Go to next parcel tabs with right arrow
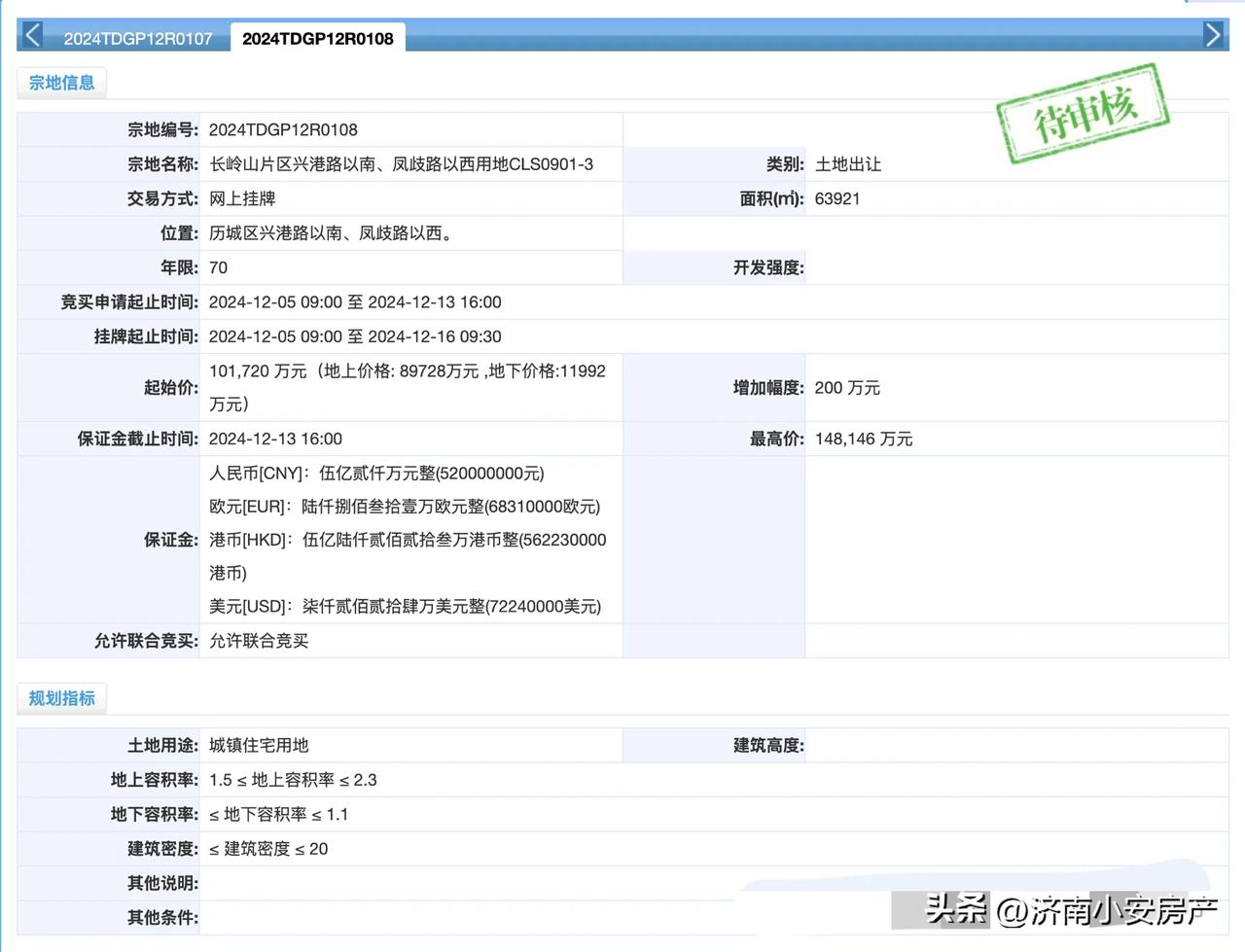The height and width of the screenshot is (952, 1245). [1213, 36]
